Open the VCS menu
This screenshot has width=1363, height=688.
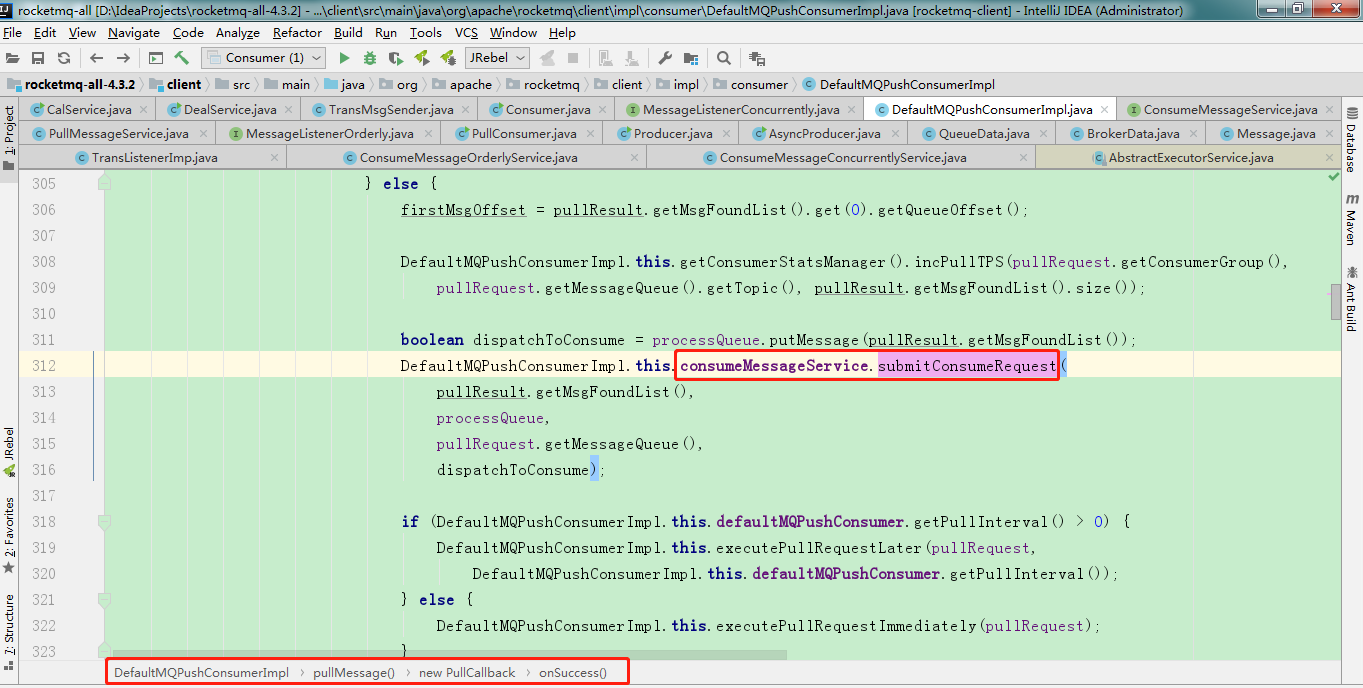pyautogui.click(x=466, y=33)
